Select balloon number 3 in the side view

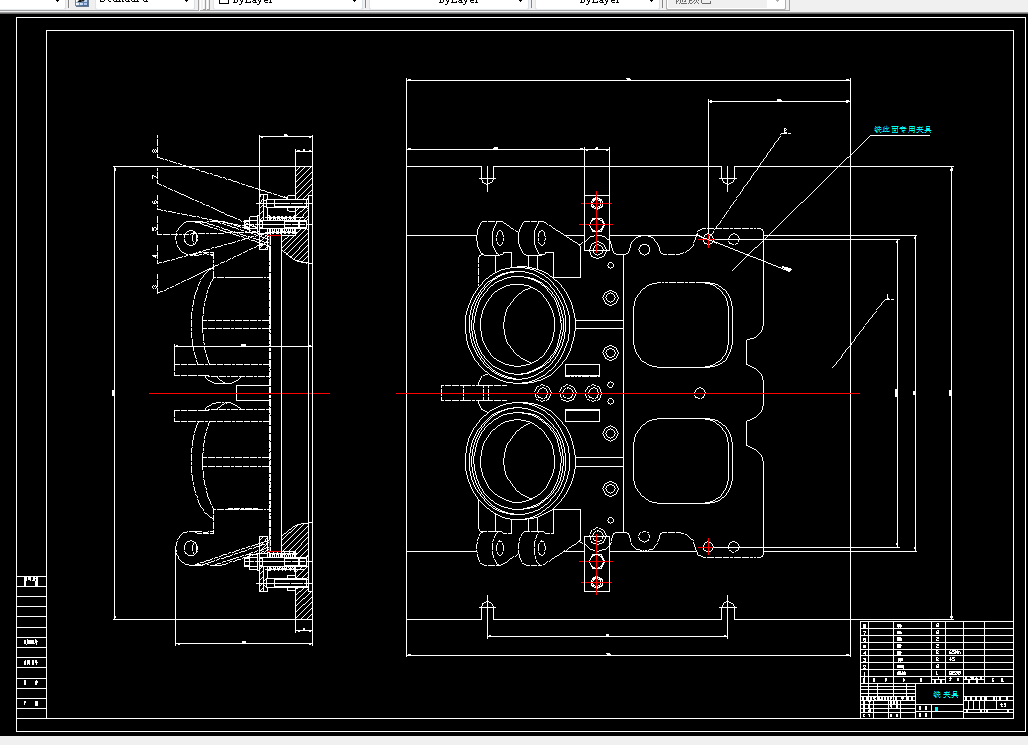[155, 287]
